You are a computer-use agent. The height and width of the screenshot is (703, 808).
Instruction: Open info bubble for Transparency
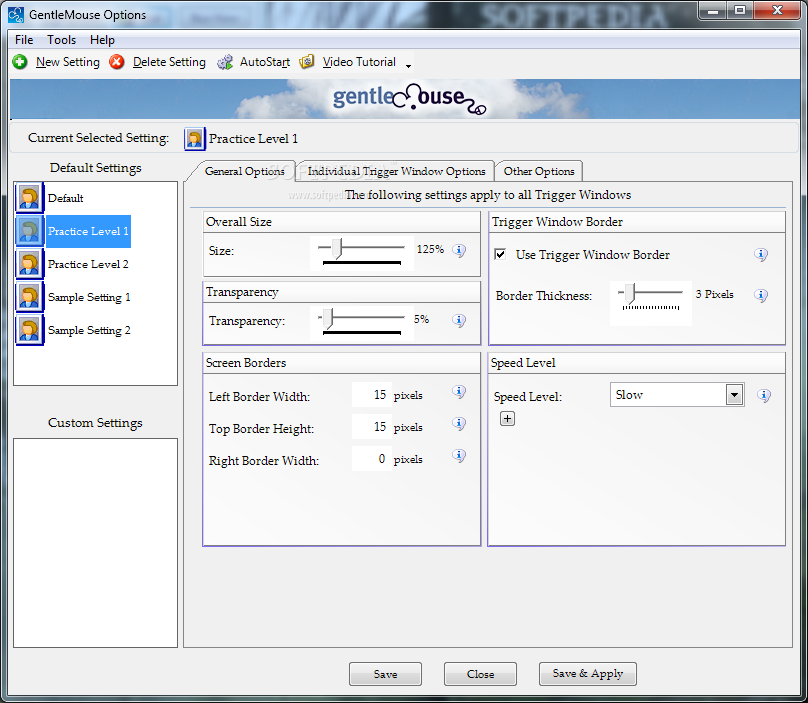pos(459,321)
